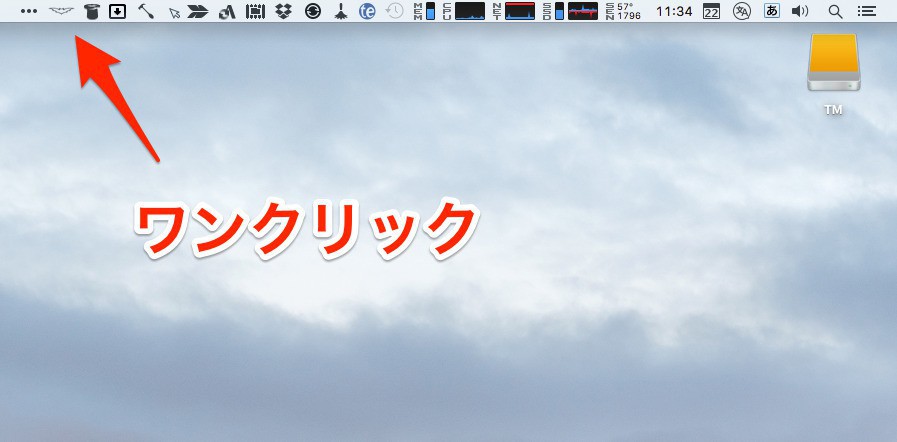
Task: Open the top hat menu bar icon
Action: click(91, 12)
